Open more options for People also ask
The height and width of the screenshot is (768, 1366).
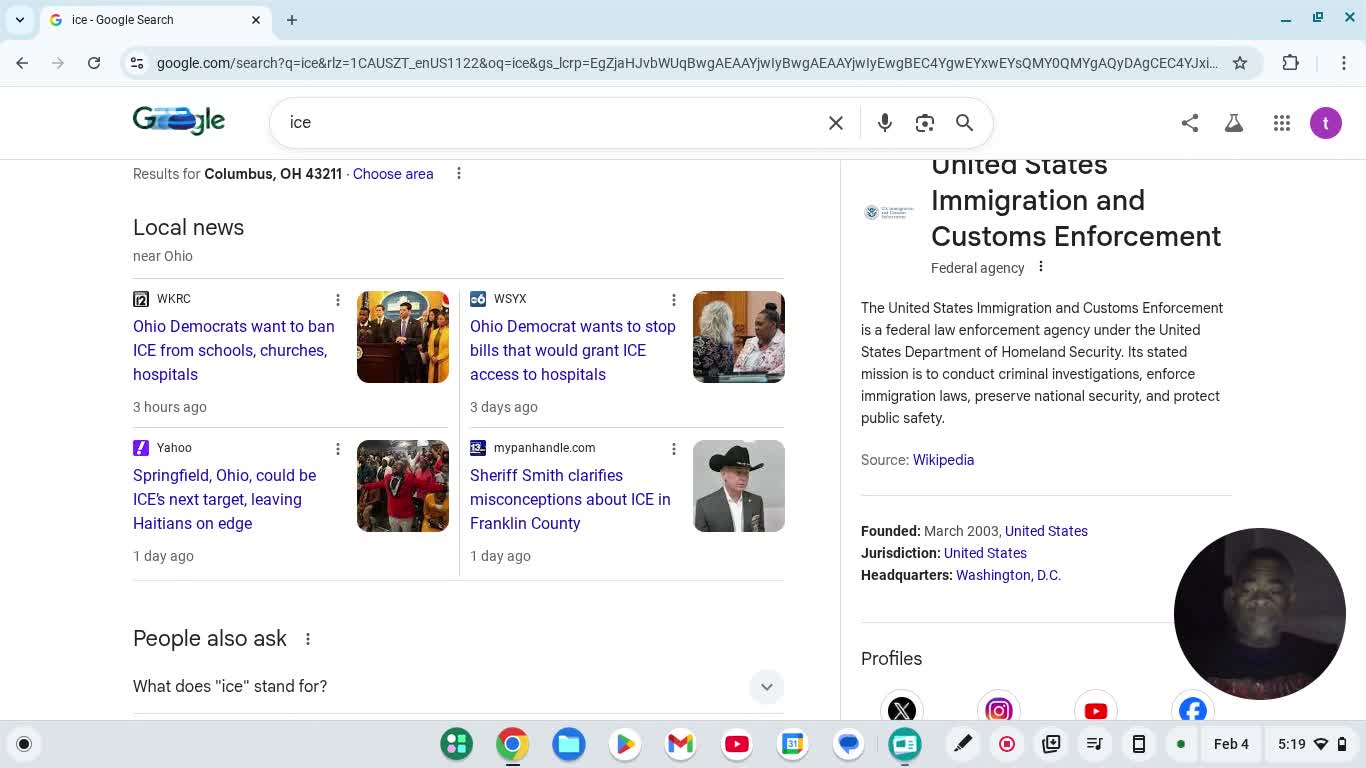[308, 639]
